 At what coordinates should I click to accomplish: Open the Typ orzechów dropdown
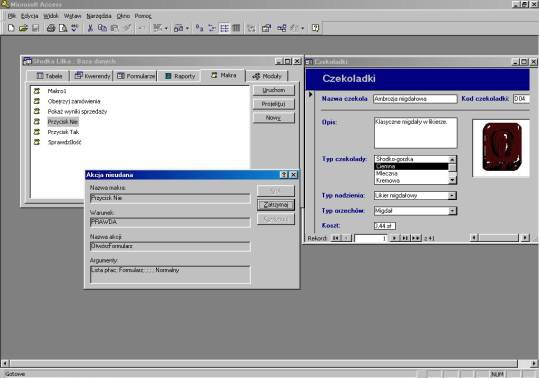tap(452, 211)
